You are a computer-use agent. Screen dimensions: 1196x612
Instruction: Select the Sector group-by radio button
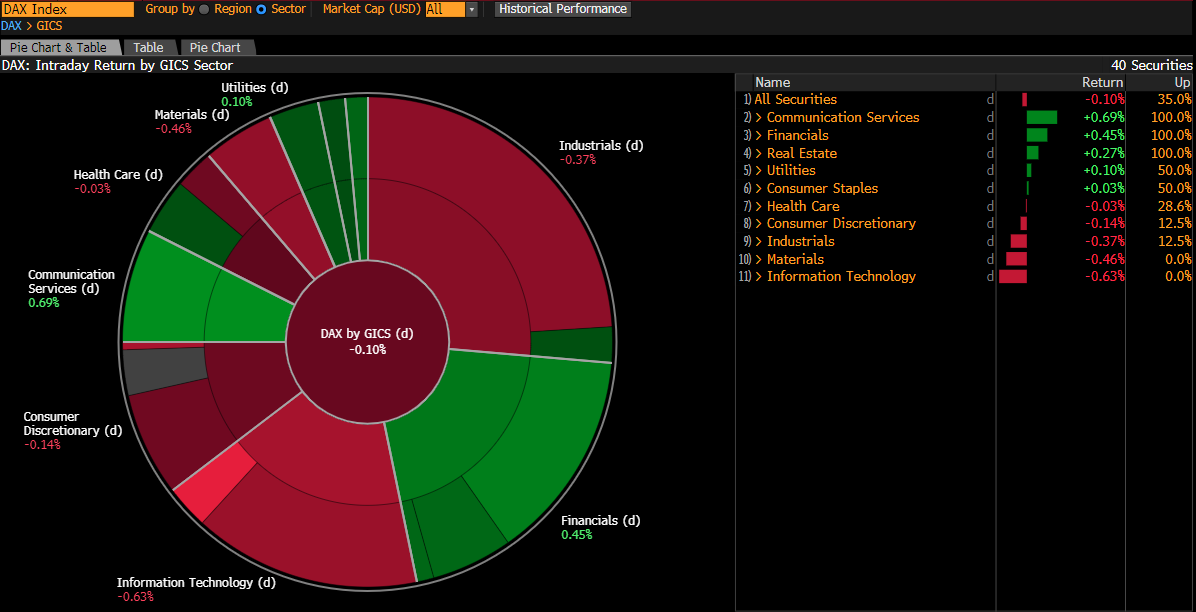pyautogui.click(x=262, y=9)
